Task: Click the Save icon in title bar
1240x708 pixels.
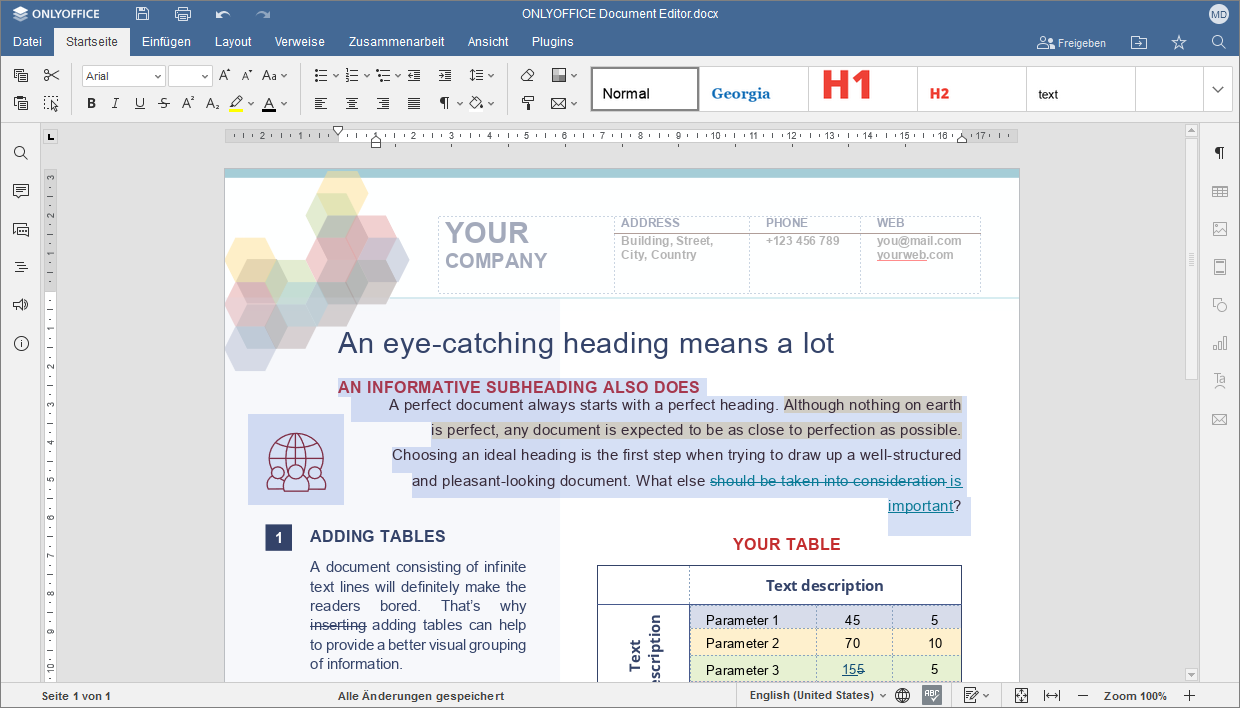Action: [143, 14]
